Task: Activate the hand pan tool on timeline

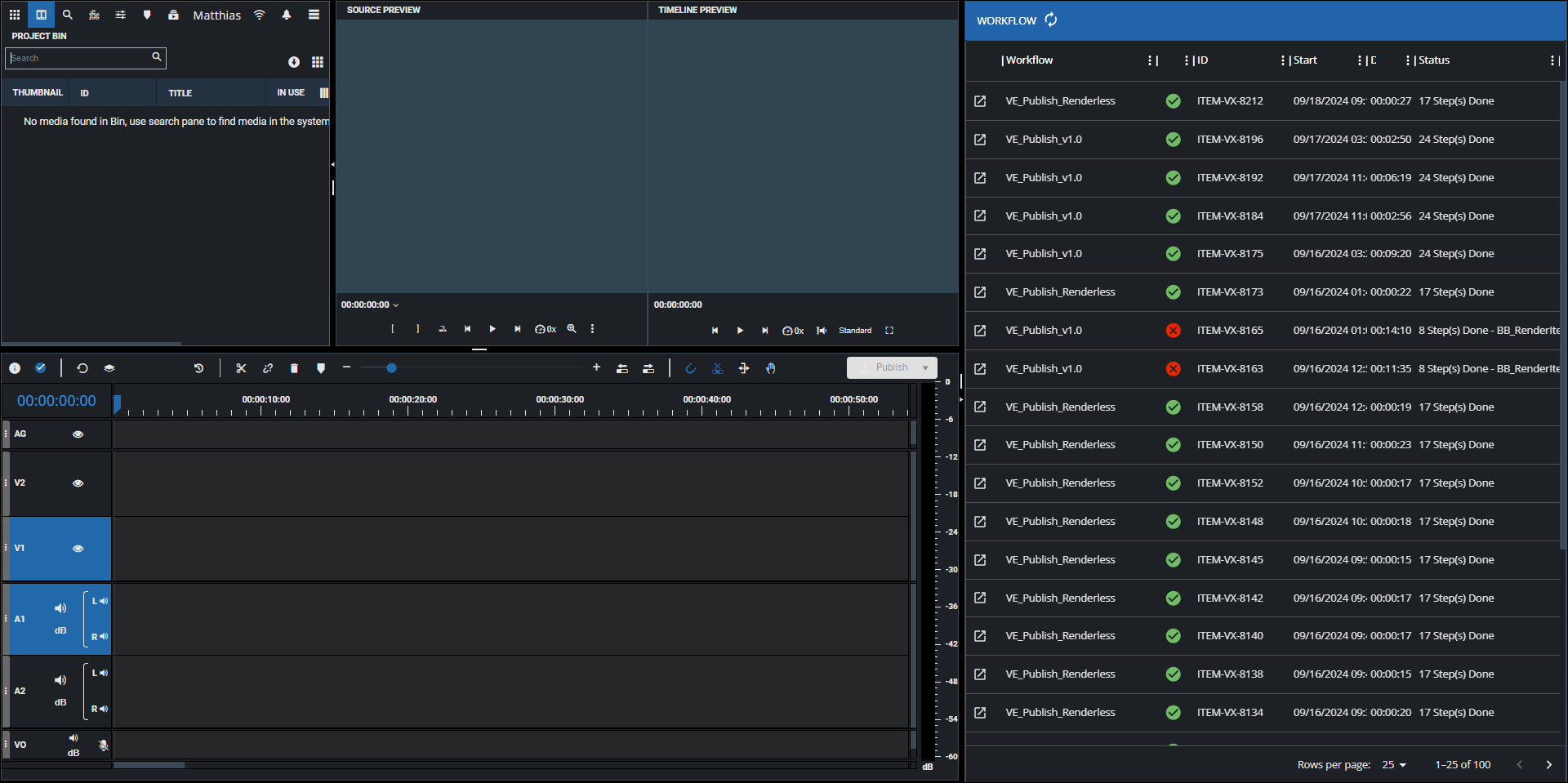Action: click(771, 368)
